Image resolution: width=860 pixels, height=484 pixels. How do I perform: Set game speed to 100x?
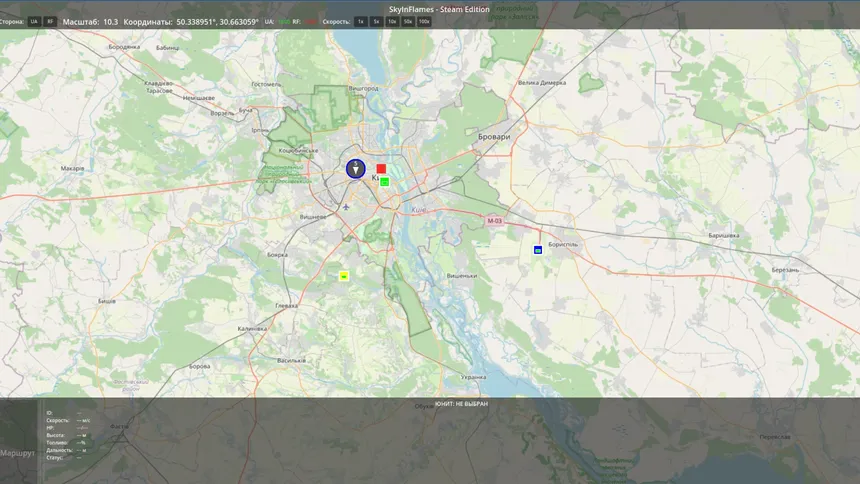(x=424, y=22)
